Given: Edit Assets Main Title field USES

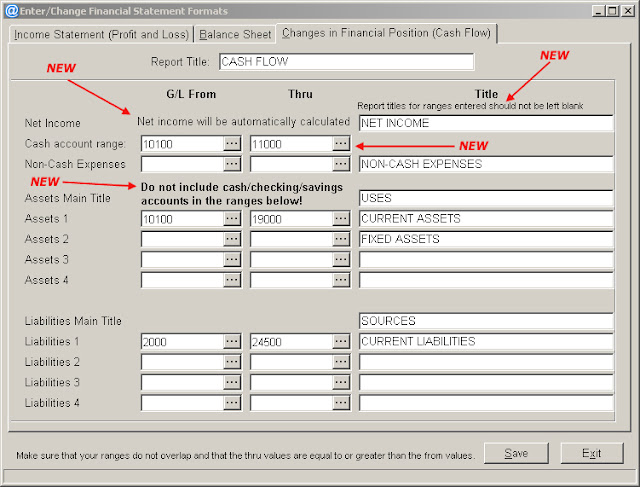Looking at the screenshot, I should pyautogui.click(x=486, y=198).
